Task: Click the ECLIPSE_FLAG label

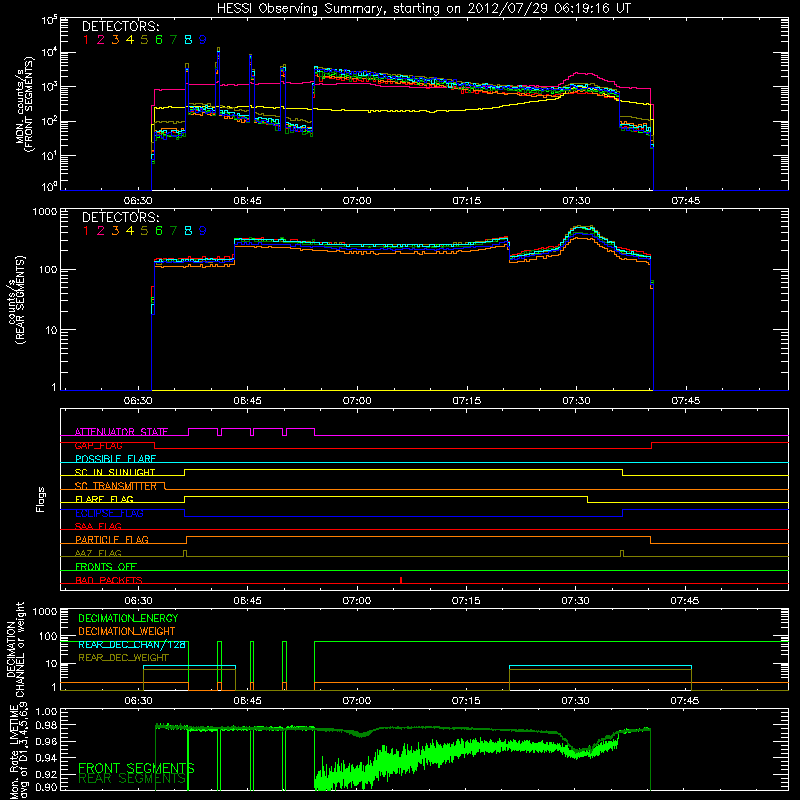Action: pyautogui.click(x=109, y=513)
